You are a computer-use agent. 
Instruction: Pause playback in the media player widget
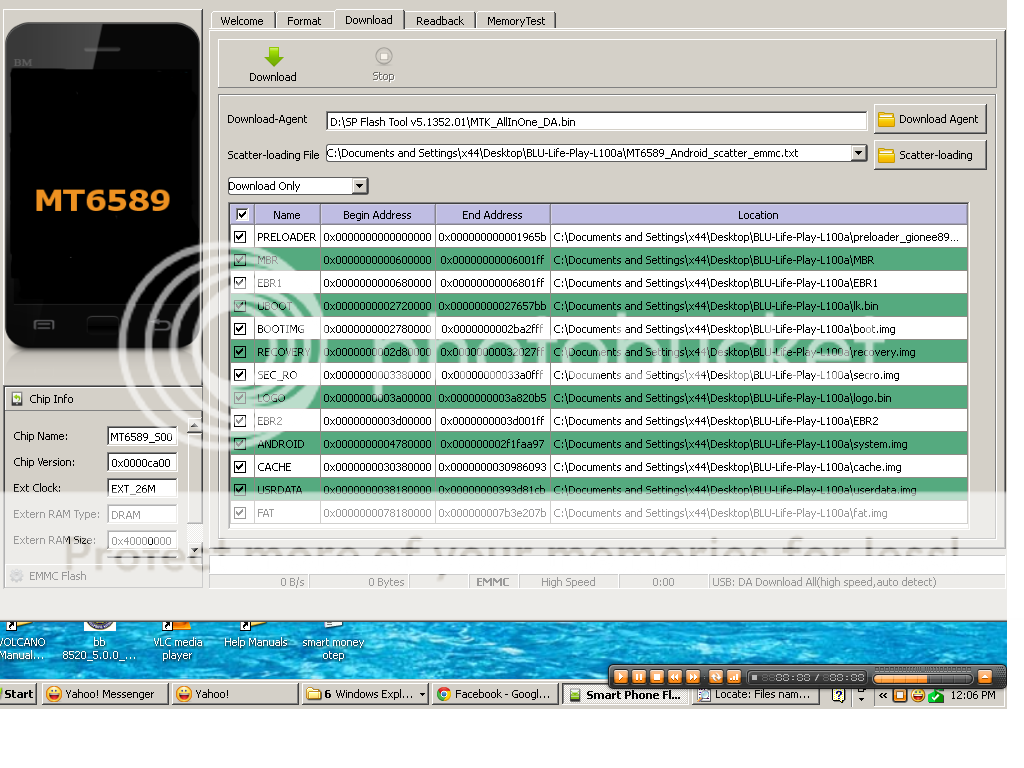click(639, 677)
